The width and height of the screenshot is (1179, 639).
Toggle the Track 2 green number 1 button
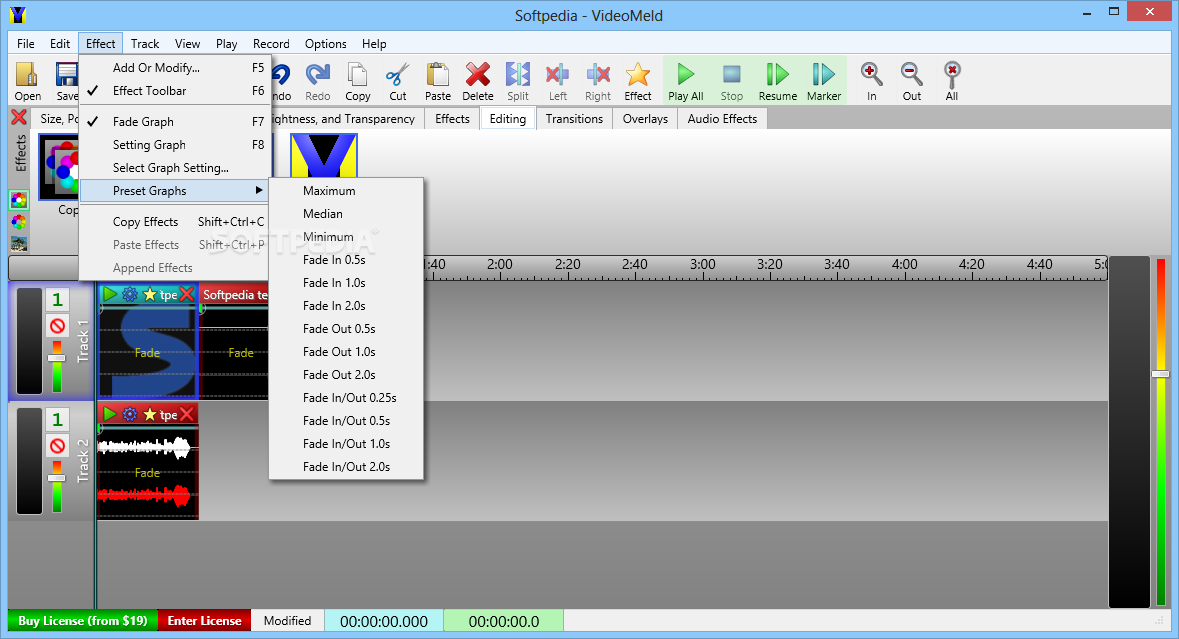pos(57,419)
